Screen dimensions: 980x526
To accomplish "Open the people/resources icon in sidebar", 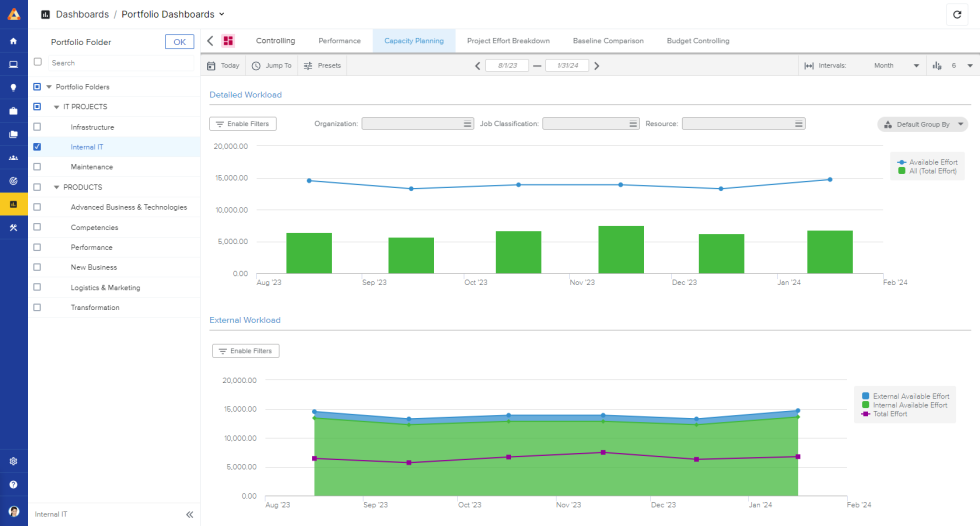I will [13, 157].
